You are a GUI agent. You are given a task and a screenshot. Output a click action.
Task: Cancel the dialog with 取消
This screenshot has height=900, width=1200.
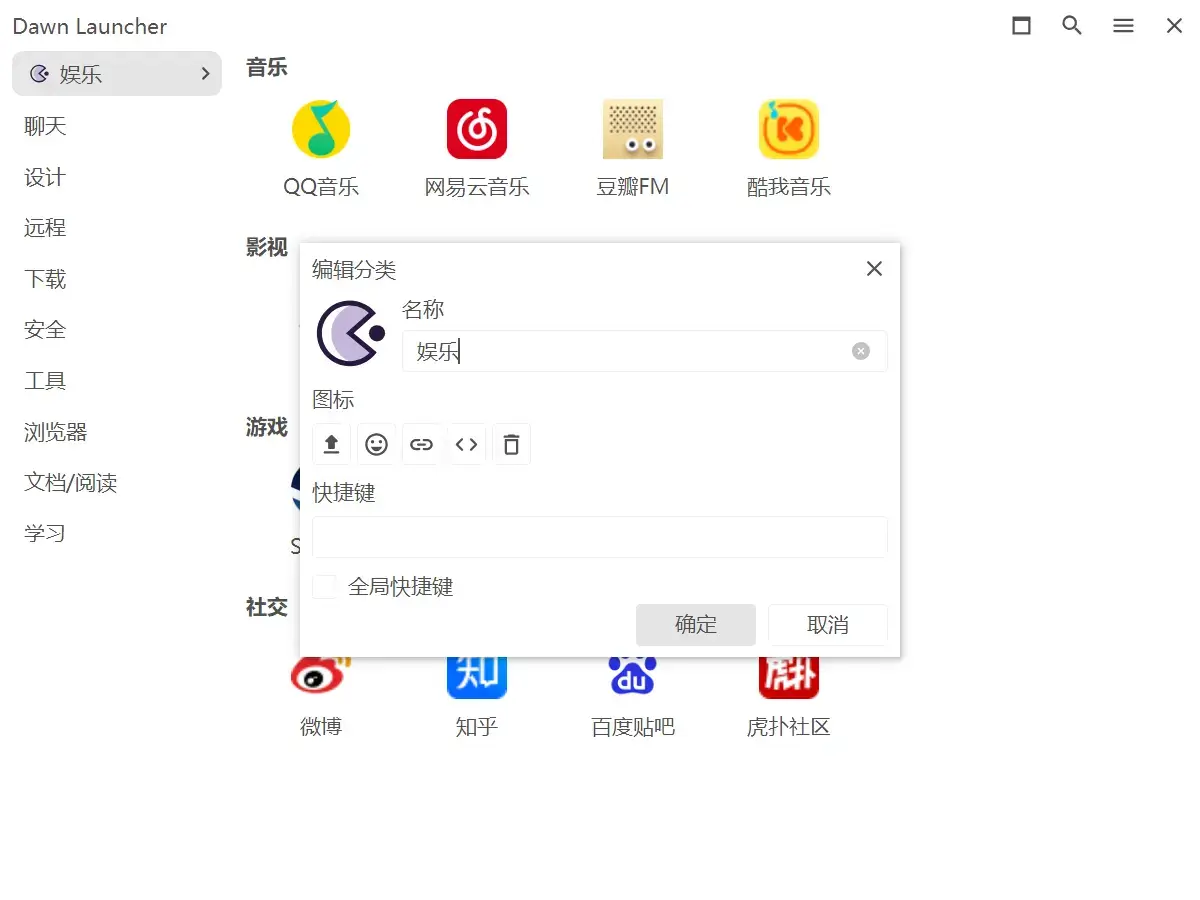point(828,625)
